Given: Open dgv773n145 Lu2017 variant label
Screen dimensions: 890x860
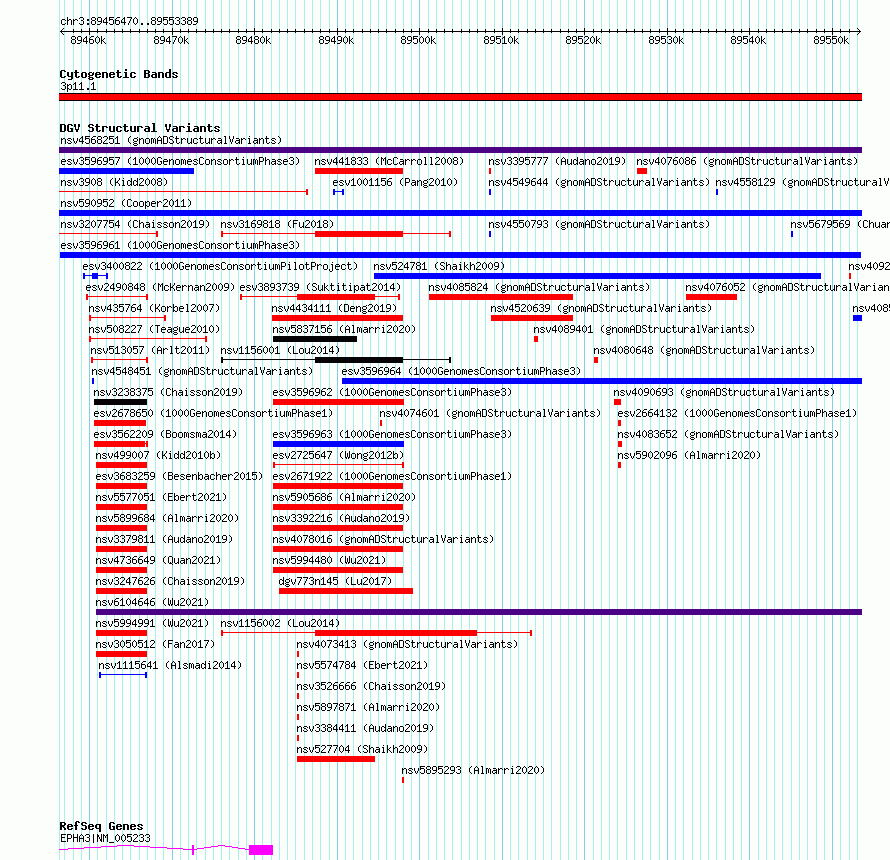Looking at the screenshot, I should 335,581.
